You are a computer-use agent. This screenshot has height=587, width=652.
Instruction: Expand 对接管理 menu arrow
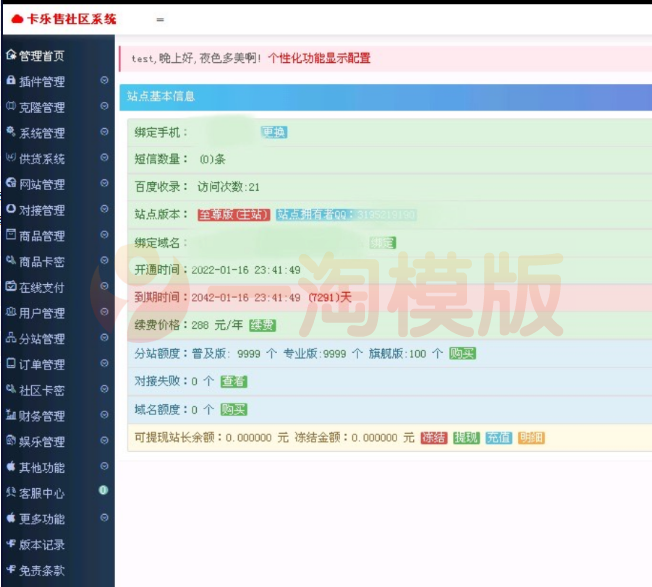click(104, 209)
